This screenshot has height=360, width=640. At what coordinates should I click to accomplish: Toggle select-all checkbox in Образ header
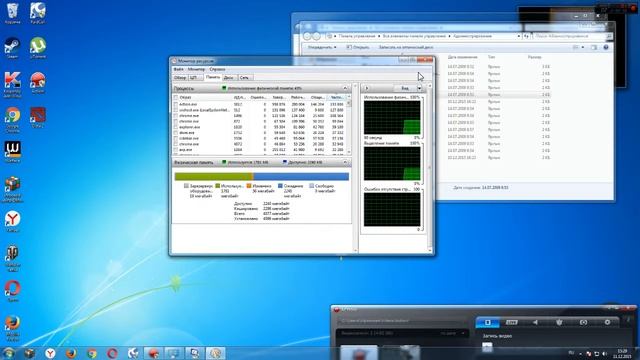pyautogui.click(x=176, y=98)
